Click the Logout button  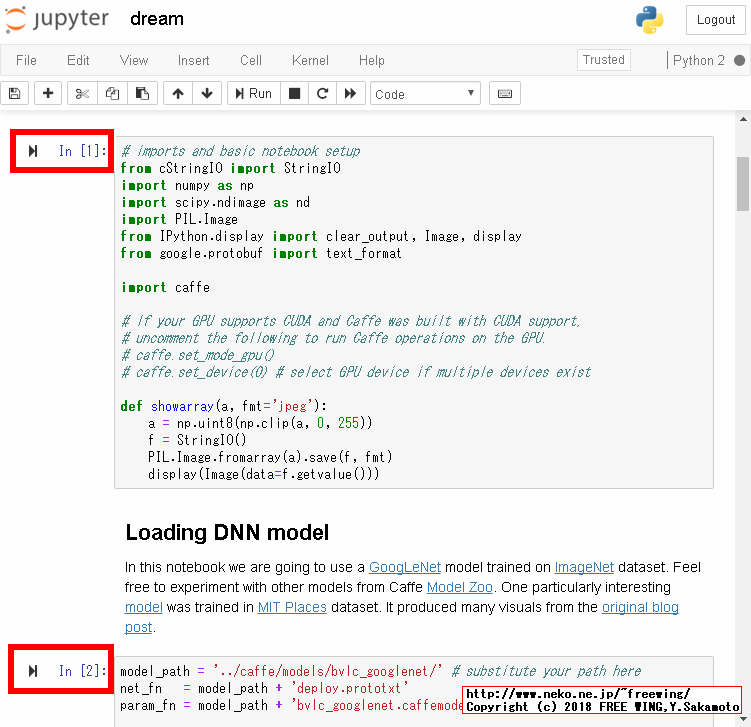click(x=715, y=20)
